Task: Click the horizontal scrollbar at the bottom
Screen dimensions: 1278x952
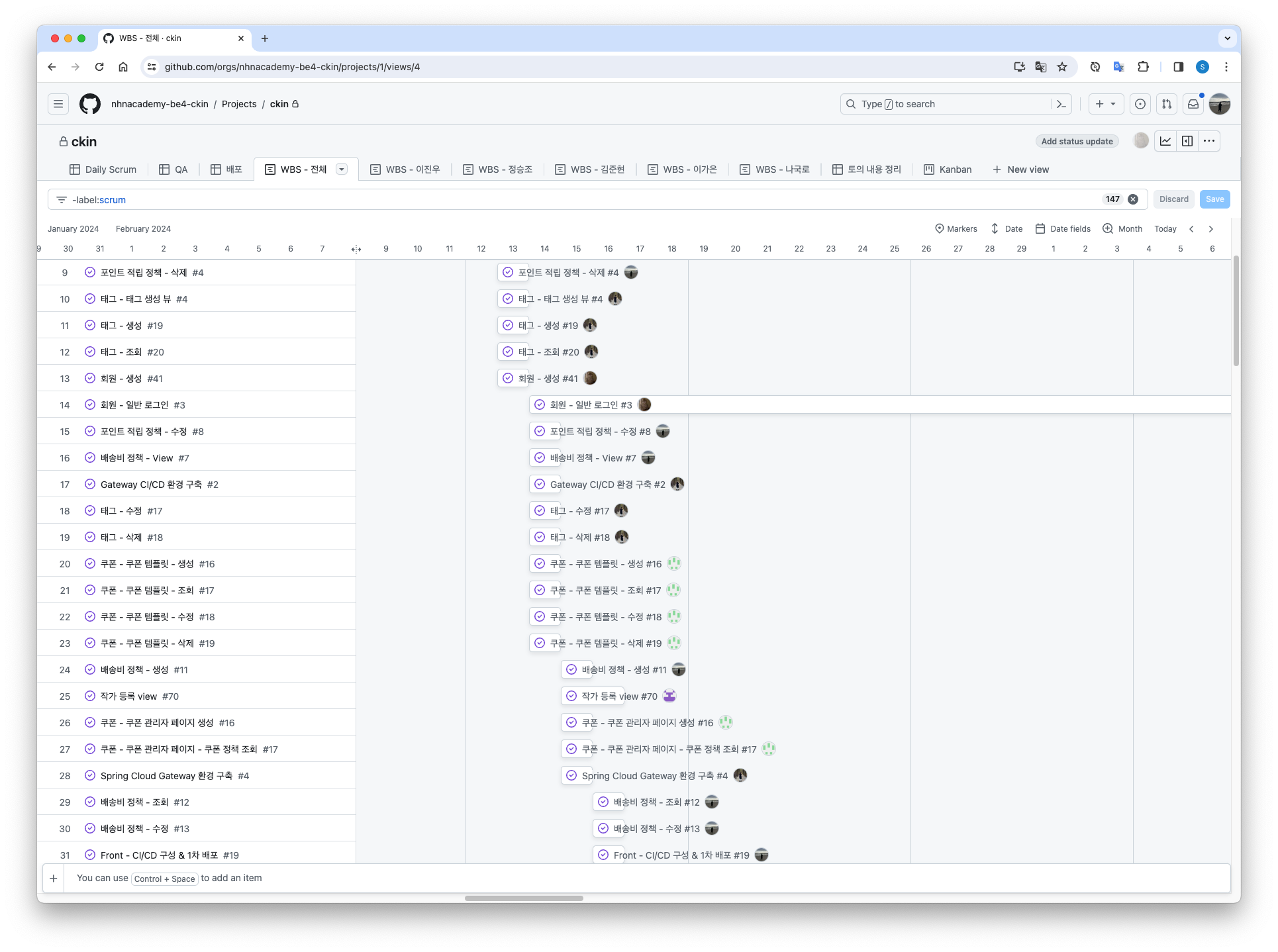Action: point(524,898)
